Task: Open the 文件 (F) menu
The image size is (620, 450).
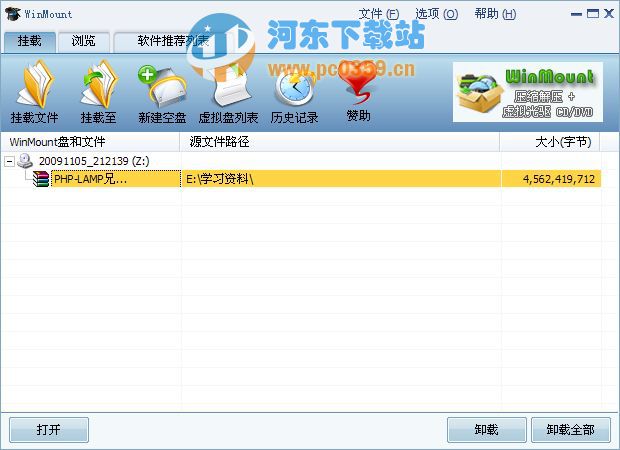Action: pyautogui.click(x=379, y=14)
